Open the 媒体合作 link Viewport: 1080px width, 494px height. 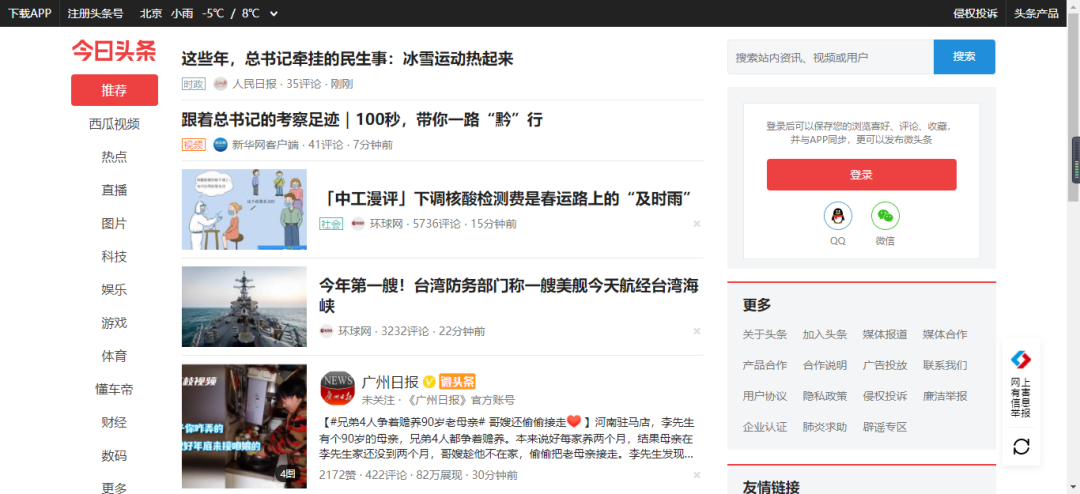(x=945, y=334)
